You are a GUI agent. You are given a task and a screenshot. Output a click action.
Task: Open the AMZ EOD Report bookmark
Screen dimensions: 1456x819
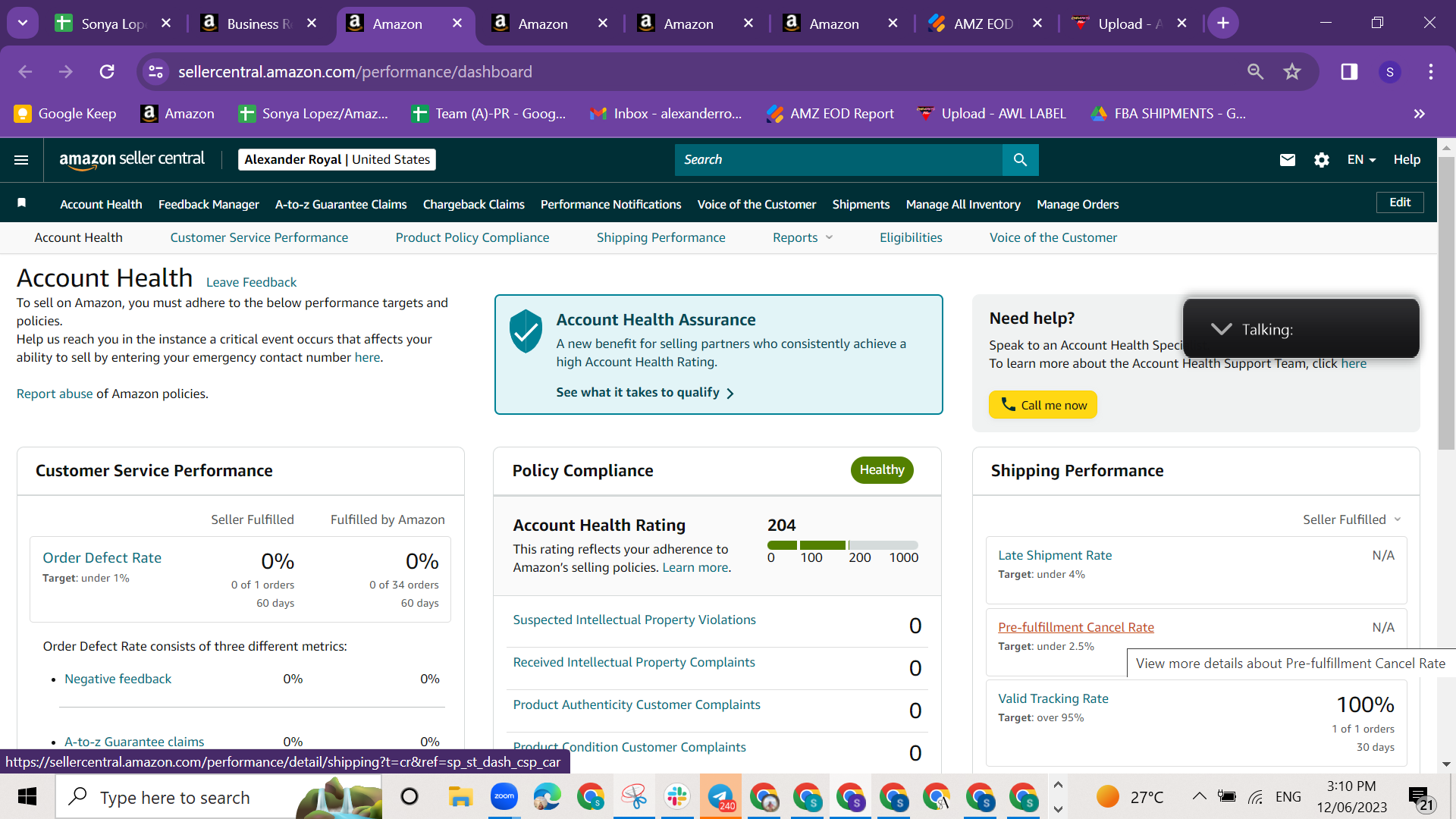click(x=830, y=114)
